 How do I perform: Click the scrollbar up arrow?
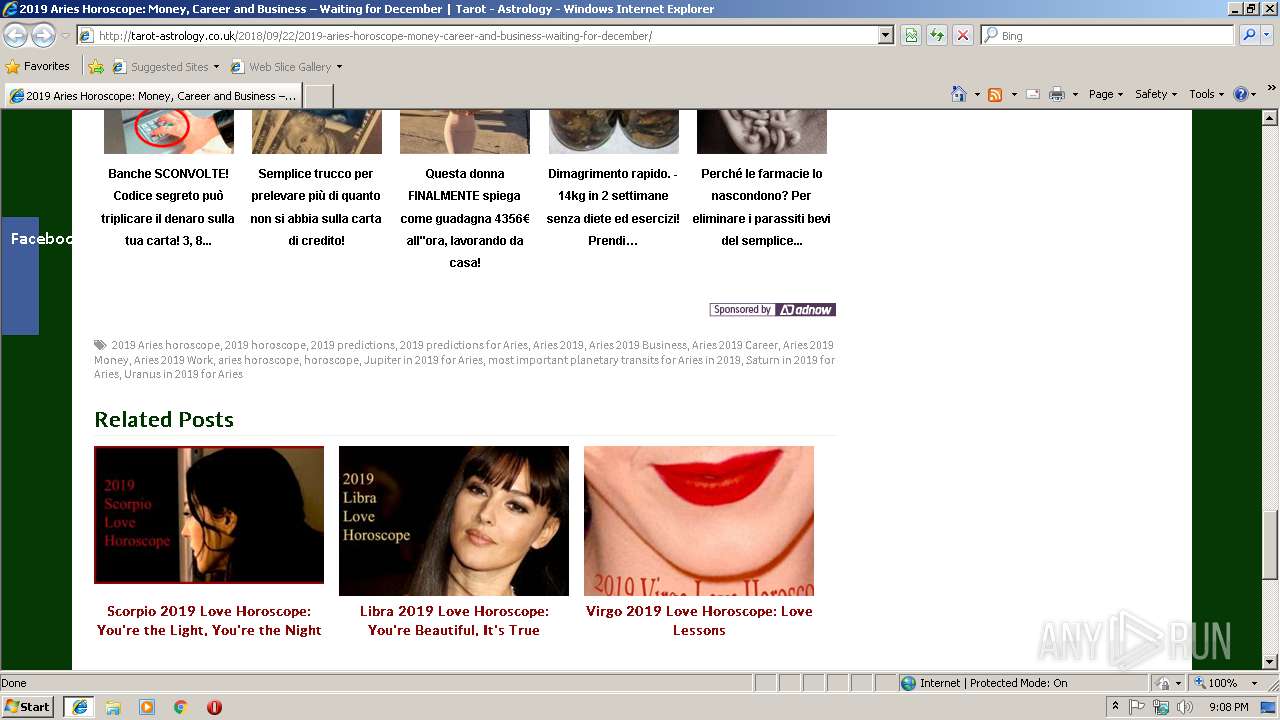[1270, 118]
